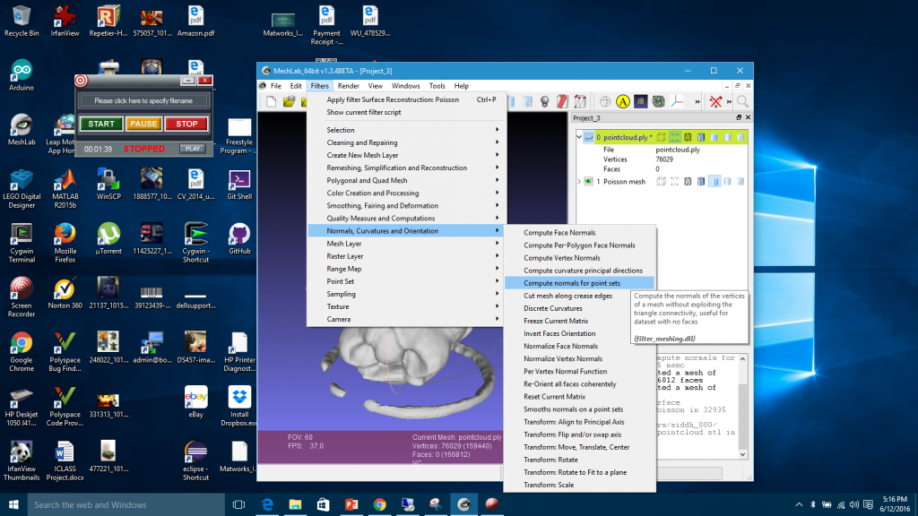Select the MATLAB R2015b desktop icon

65,189
